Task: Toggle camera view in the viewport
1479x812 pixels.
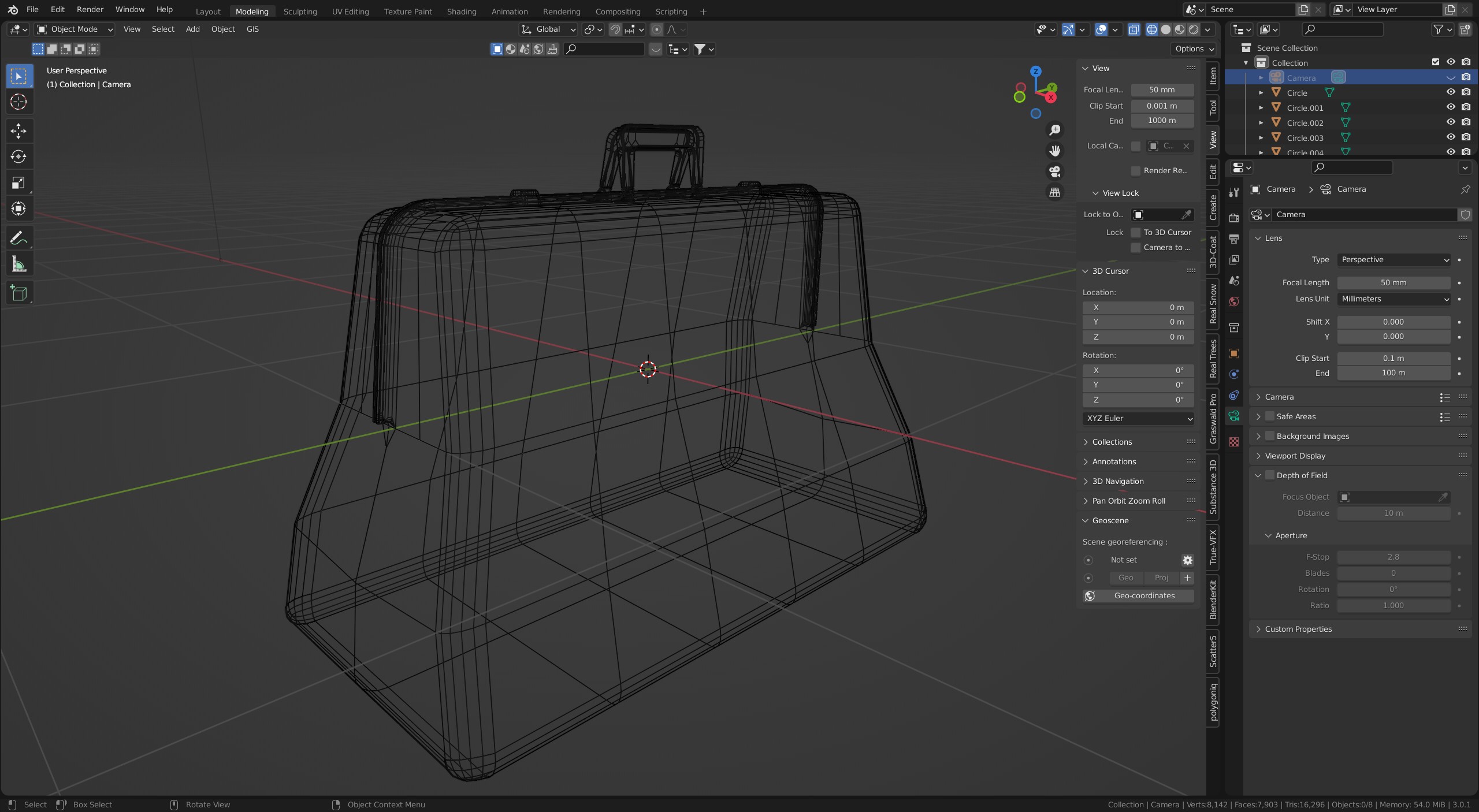Action: (1055, 172)
